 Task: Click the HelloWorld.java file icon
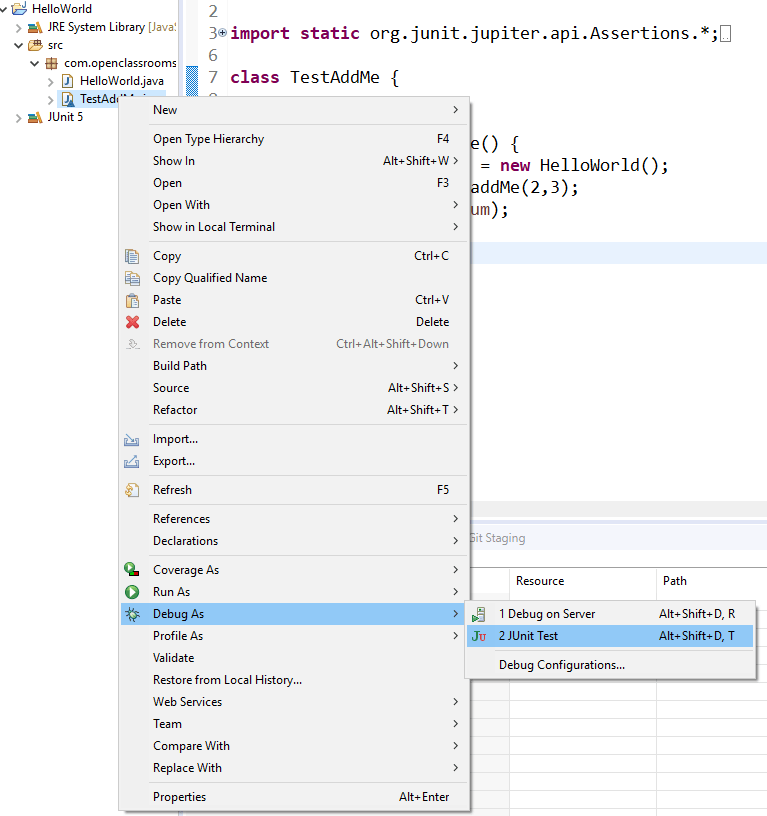click(x=67, y=81)
